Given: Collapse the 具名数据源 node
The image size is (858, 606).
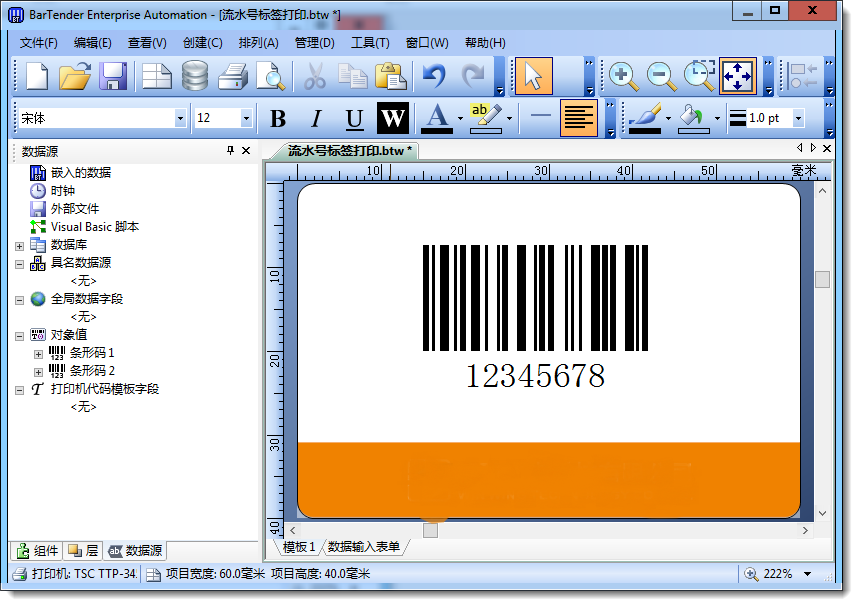Looking at the screenshot, I should coord(19,264).
